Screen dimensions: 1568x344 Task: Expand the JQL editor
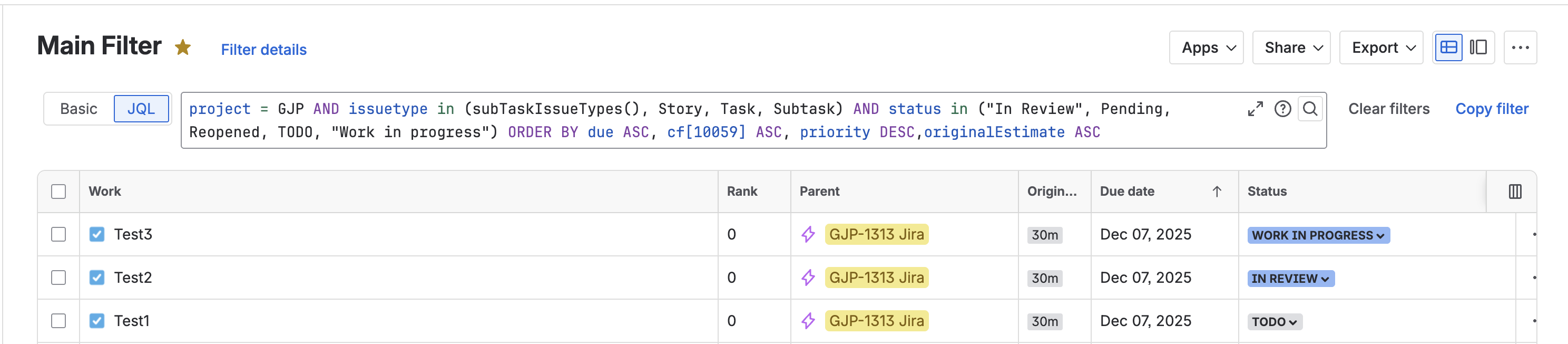1255,109
